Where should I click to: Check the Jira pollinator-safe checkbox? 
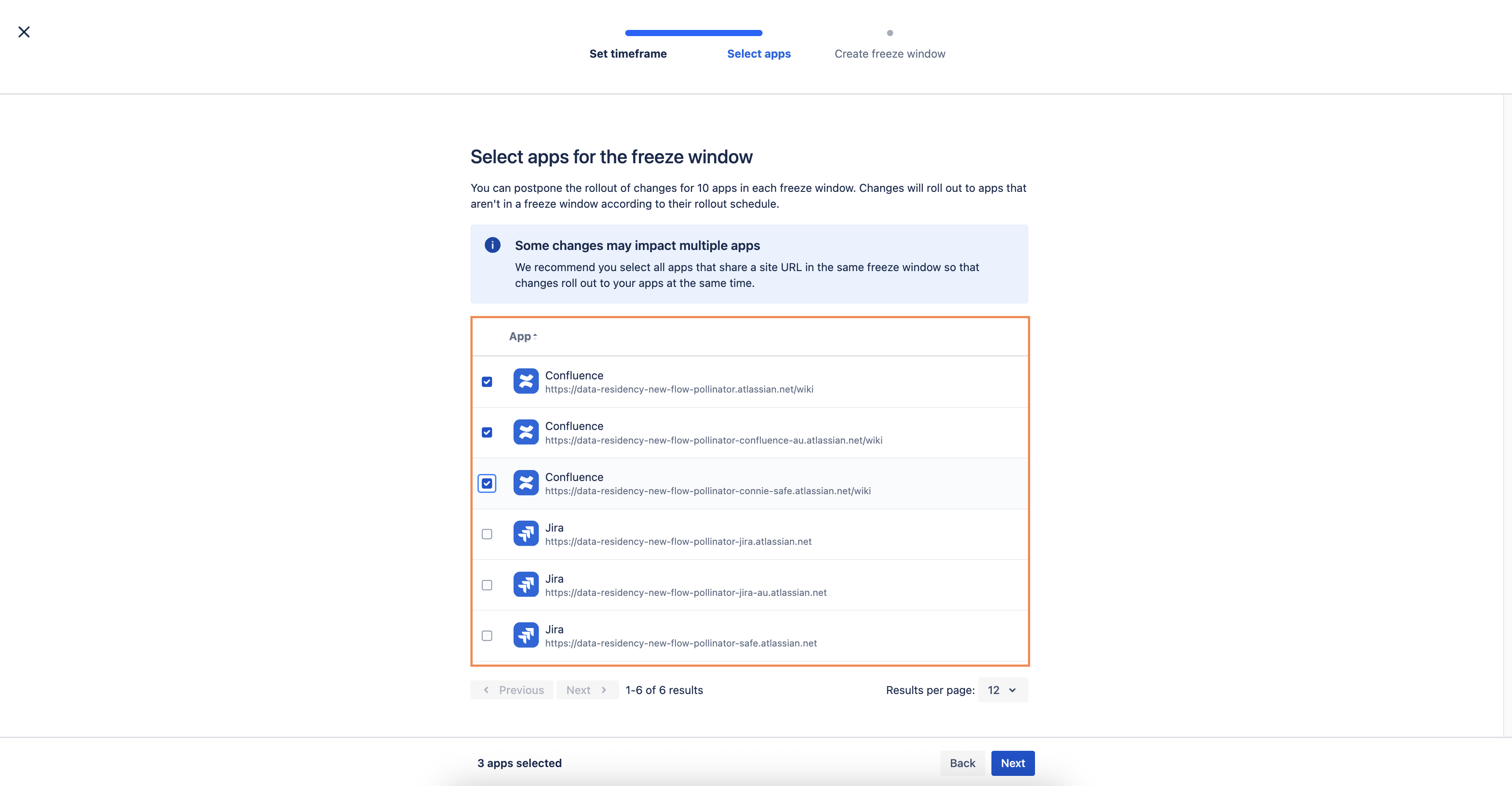tap(487, 636)
